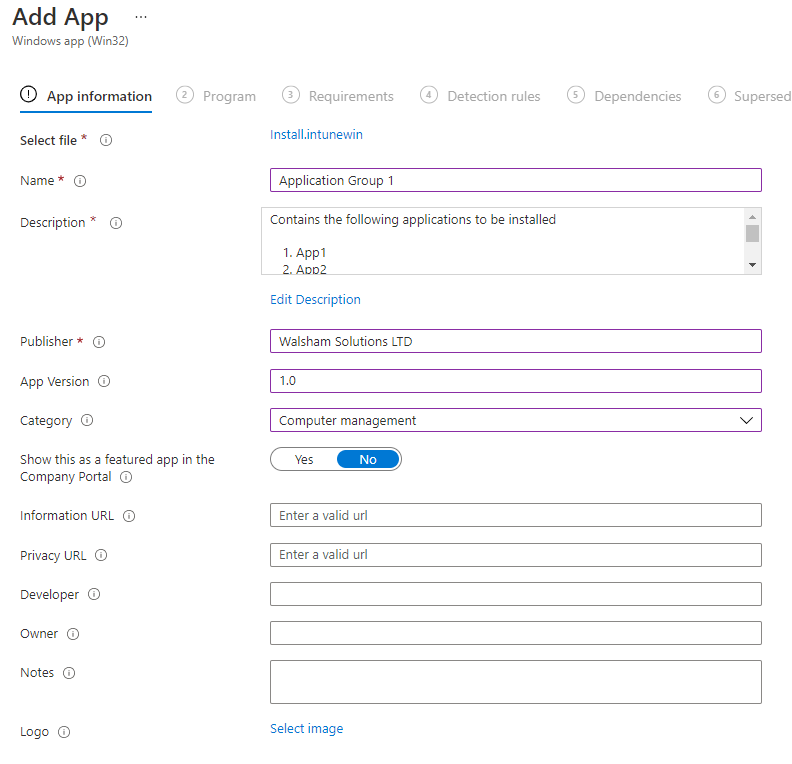Open the Install.intunewin file link
Screen dimensions: 792x764
point(316,134)
